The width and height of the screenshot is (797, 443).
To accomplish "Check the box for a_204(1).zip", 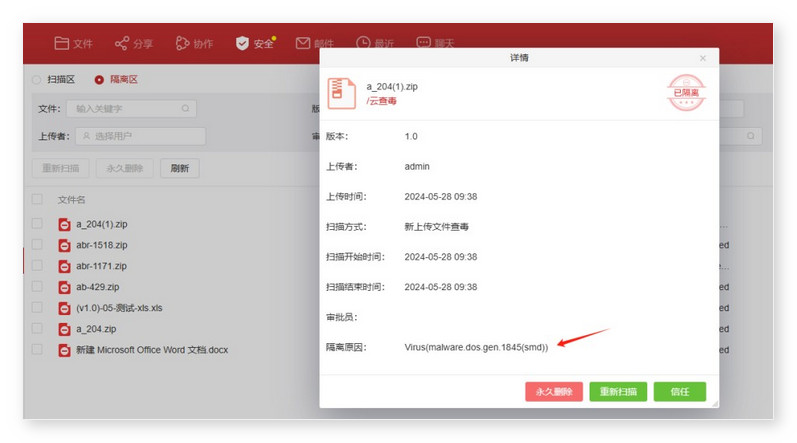I will point(37,224).
